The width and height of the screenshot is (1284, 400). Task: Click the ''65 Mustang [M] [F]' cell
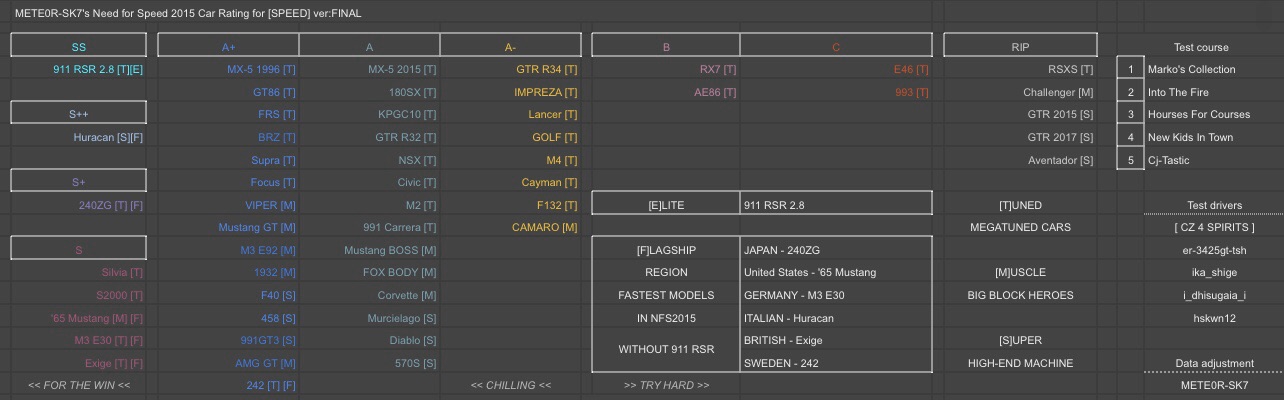pyautogui.click(x=79, y=318)
